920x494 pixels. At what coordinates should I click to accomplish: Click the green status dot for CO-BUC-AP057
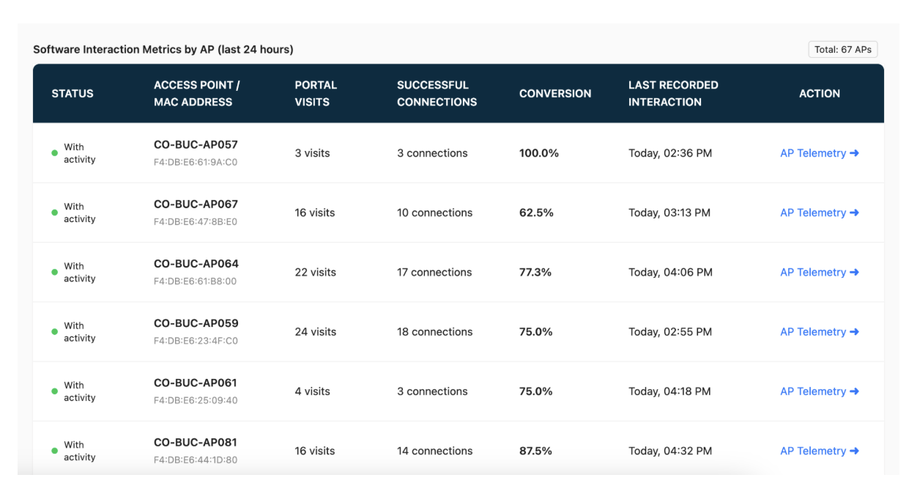click(55, 153)
